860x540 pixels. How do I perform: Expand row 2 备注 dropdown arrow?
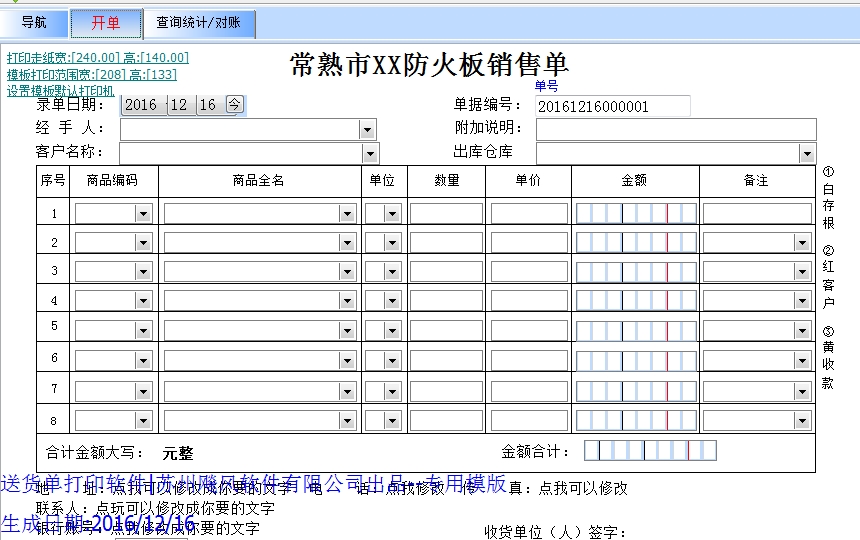tap(802, 243)
